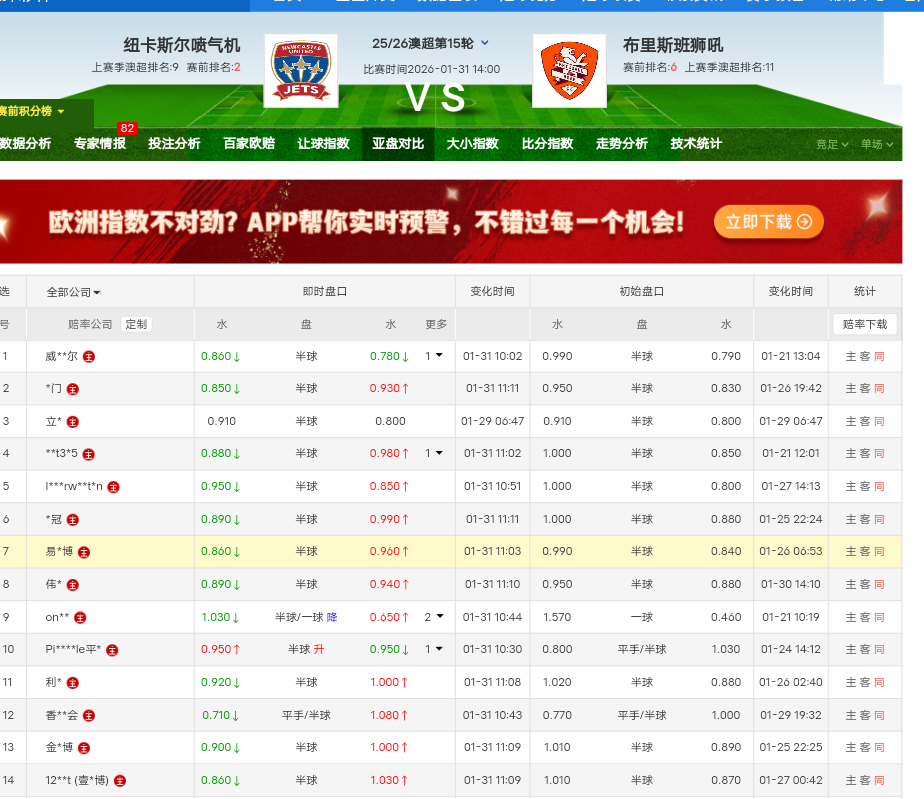
Task: Click the red 主 badge beside 12**t (壹*博)
Action: 119,781
